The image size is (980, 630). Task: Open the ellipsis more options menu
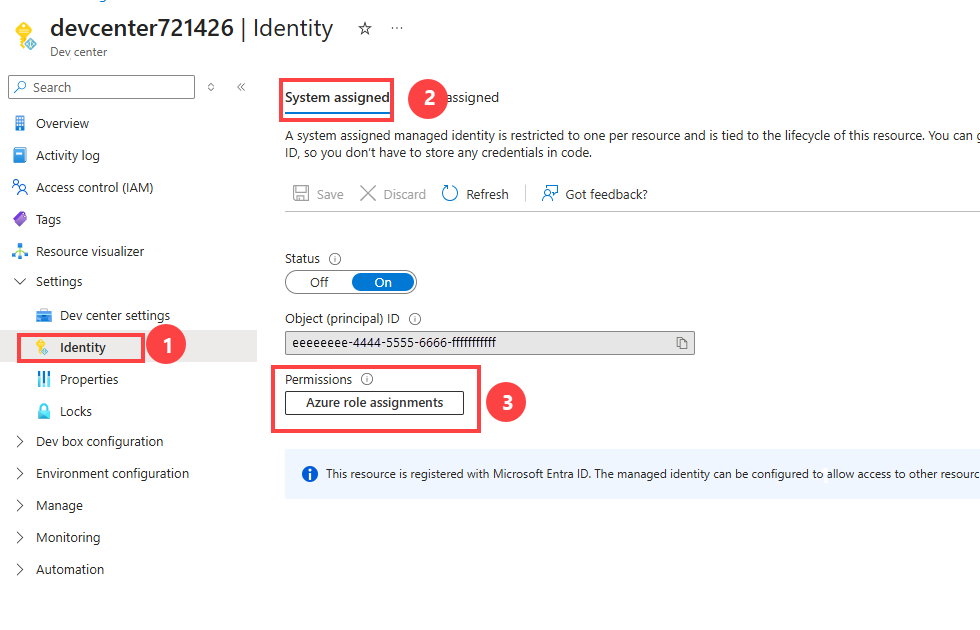click(397, 28)
